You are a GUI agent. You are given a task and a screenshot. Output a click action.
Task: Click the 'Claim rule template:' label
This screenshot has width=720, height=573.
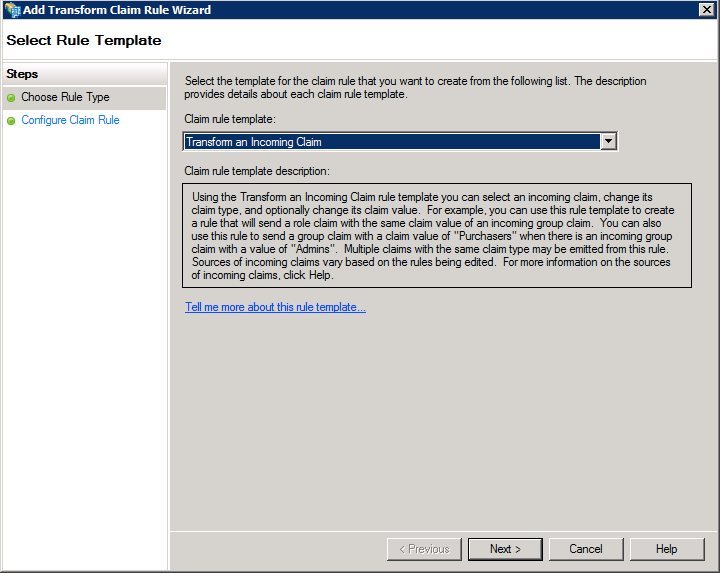pos(229,119)
